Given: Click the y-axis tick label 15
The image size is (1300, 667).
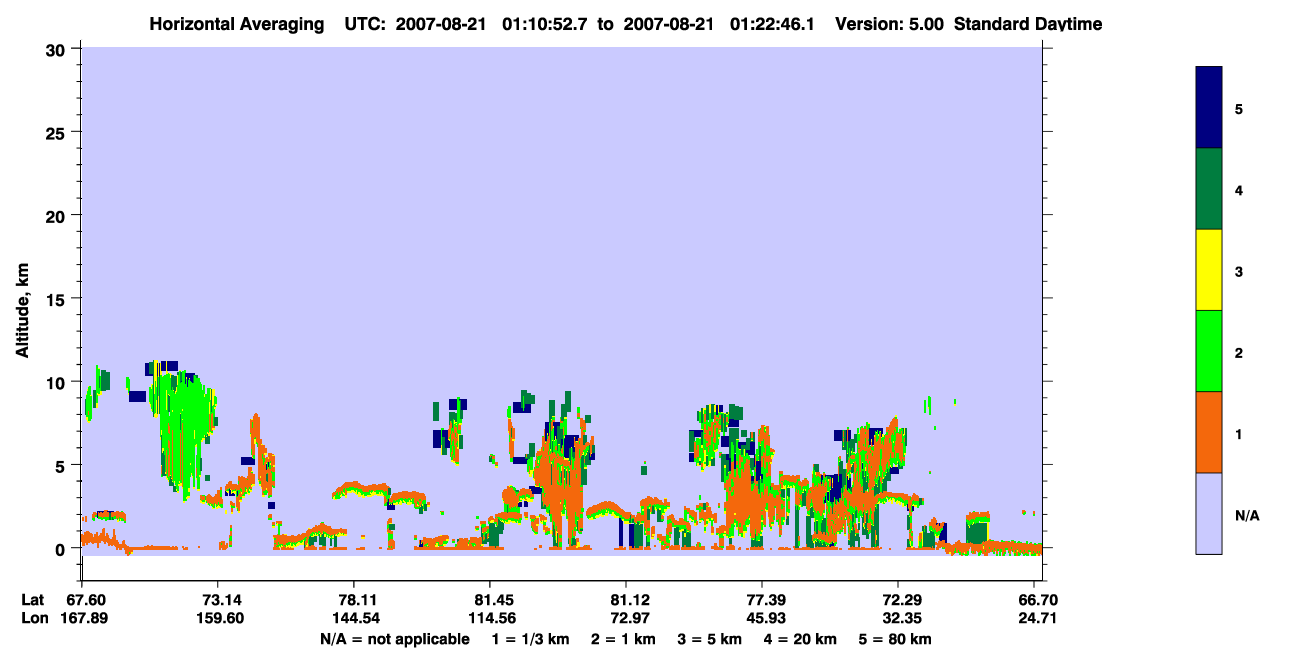Looking at the screenshot, I should click(x=56, y=299).
